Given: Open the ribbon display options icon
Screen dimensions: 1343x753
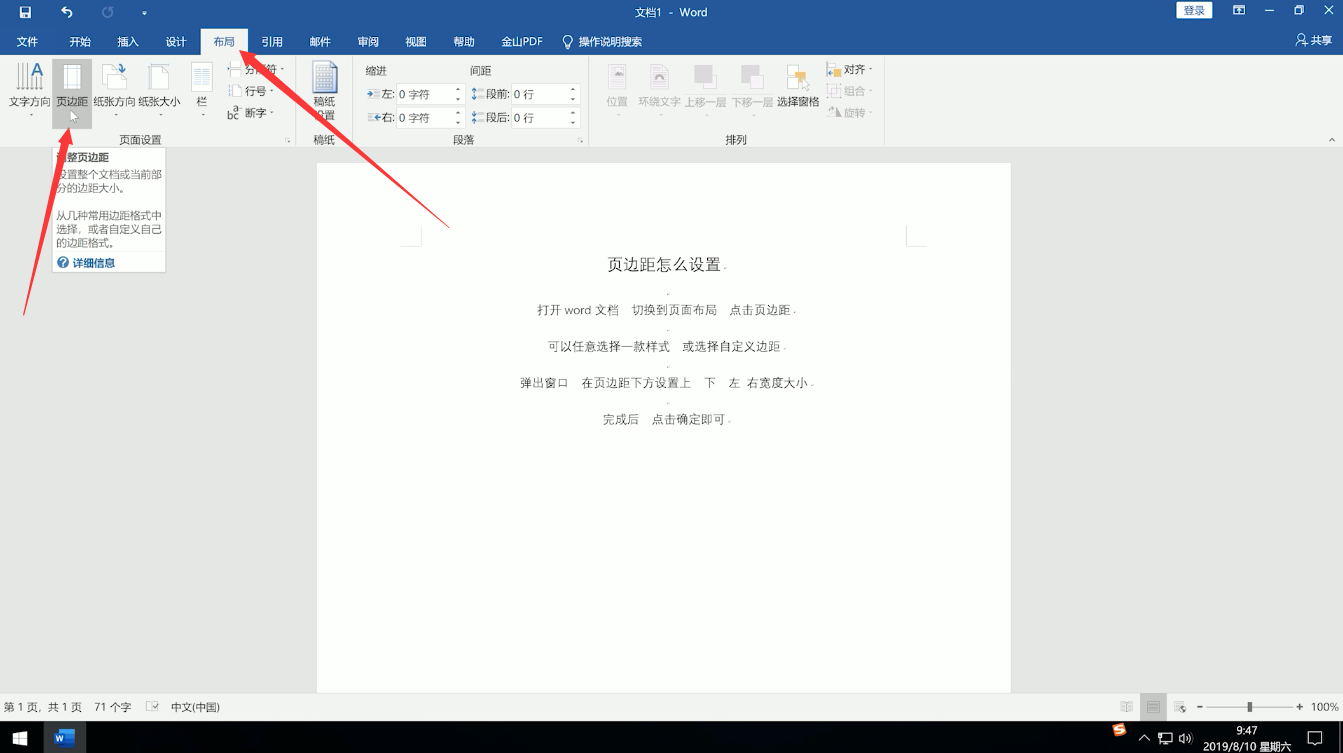Looking at the screenshot, I should tap(1239, 11).
